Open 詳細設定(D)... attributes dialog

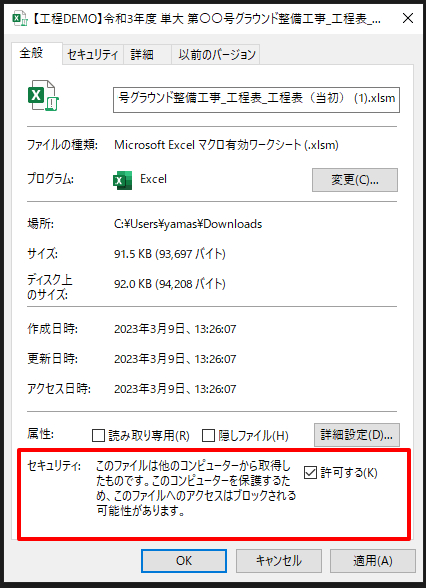point(357,435)
